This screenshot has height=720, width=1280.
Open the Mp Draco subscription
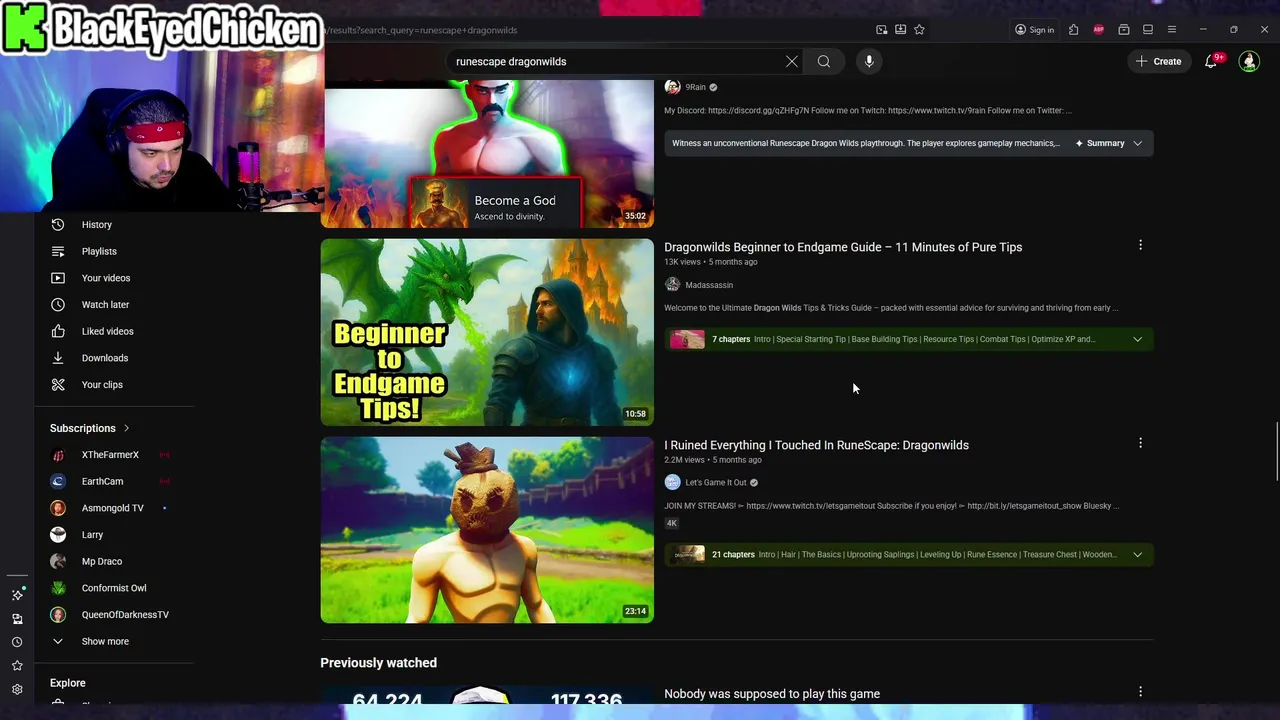click(114, 561)
